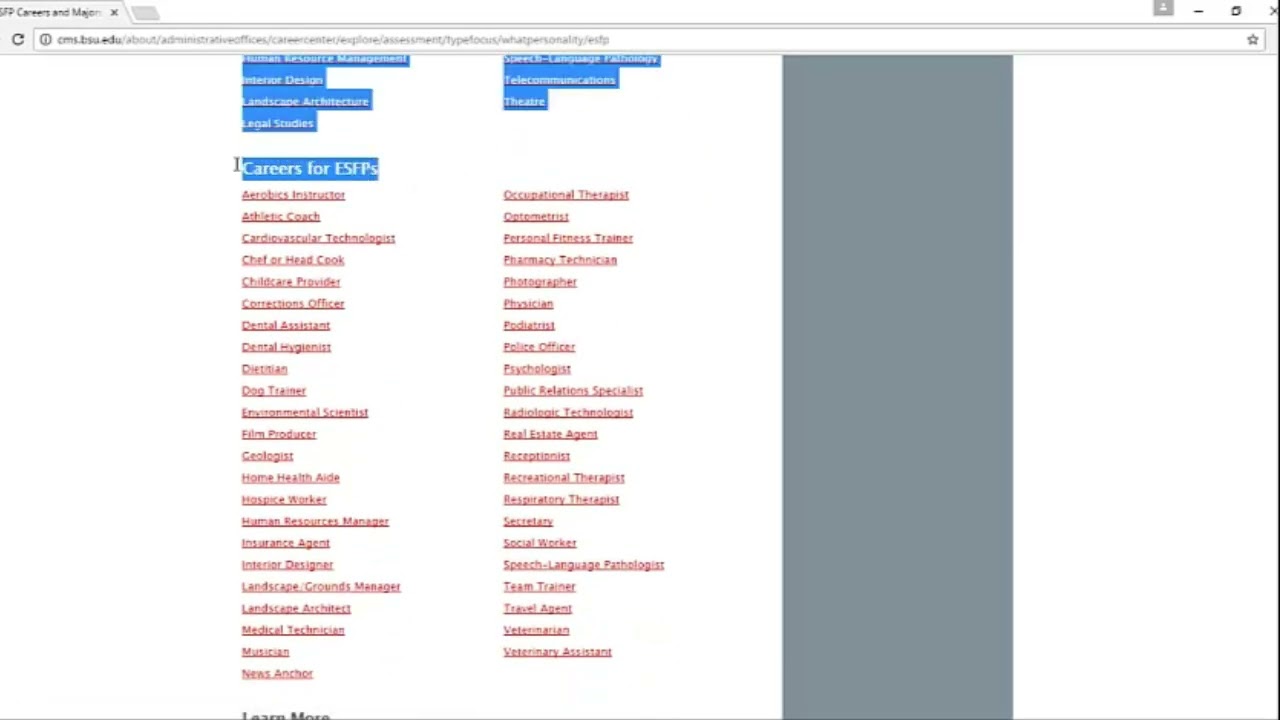Image resolution: width=1280 pixels, height=720 pixels.
Task: Open the Medical Technician link
Action: [292, 630]
